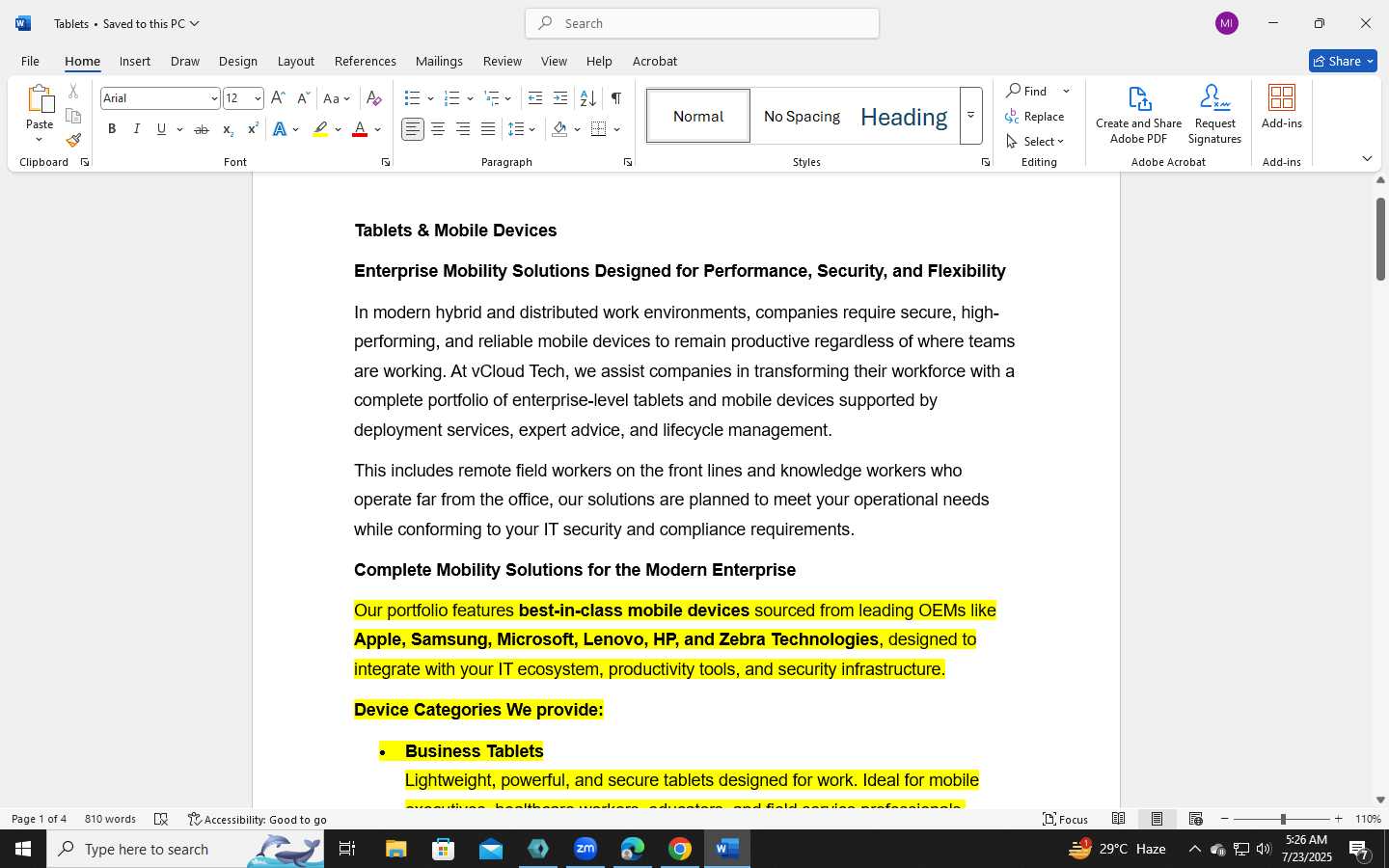Select the Format Painter brush
Viewport: 1389px width, 868px height.
(73, 140)
